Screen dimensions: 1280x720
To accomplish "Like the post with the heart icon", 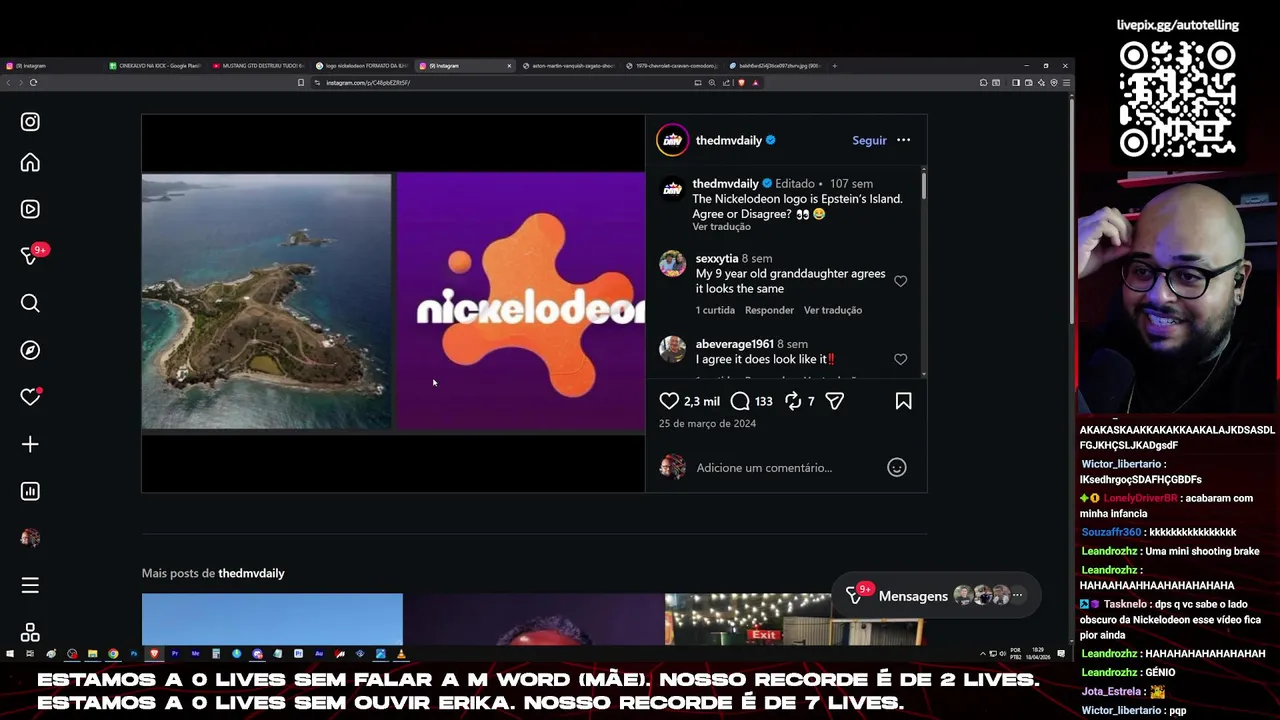I will (669, 401).
